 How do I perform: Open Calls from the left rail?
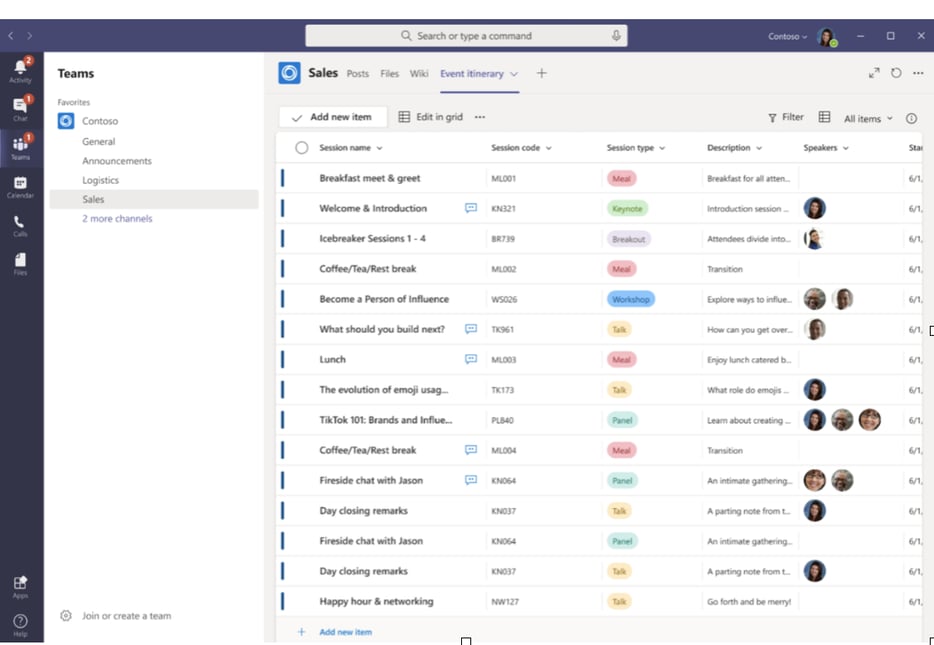pos(21,225)
